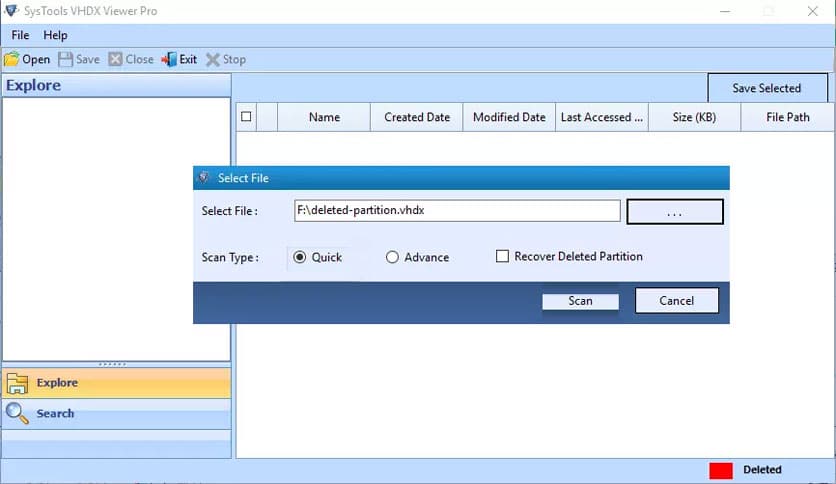Open the File menu
This screenshot has height=484, width=836.
[20, 35]
